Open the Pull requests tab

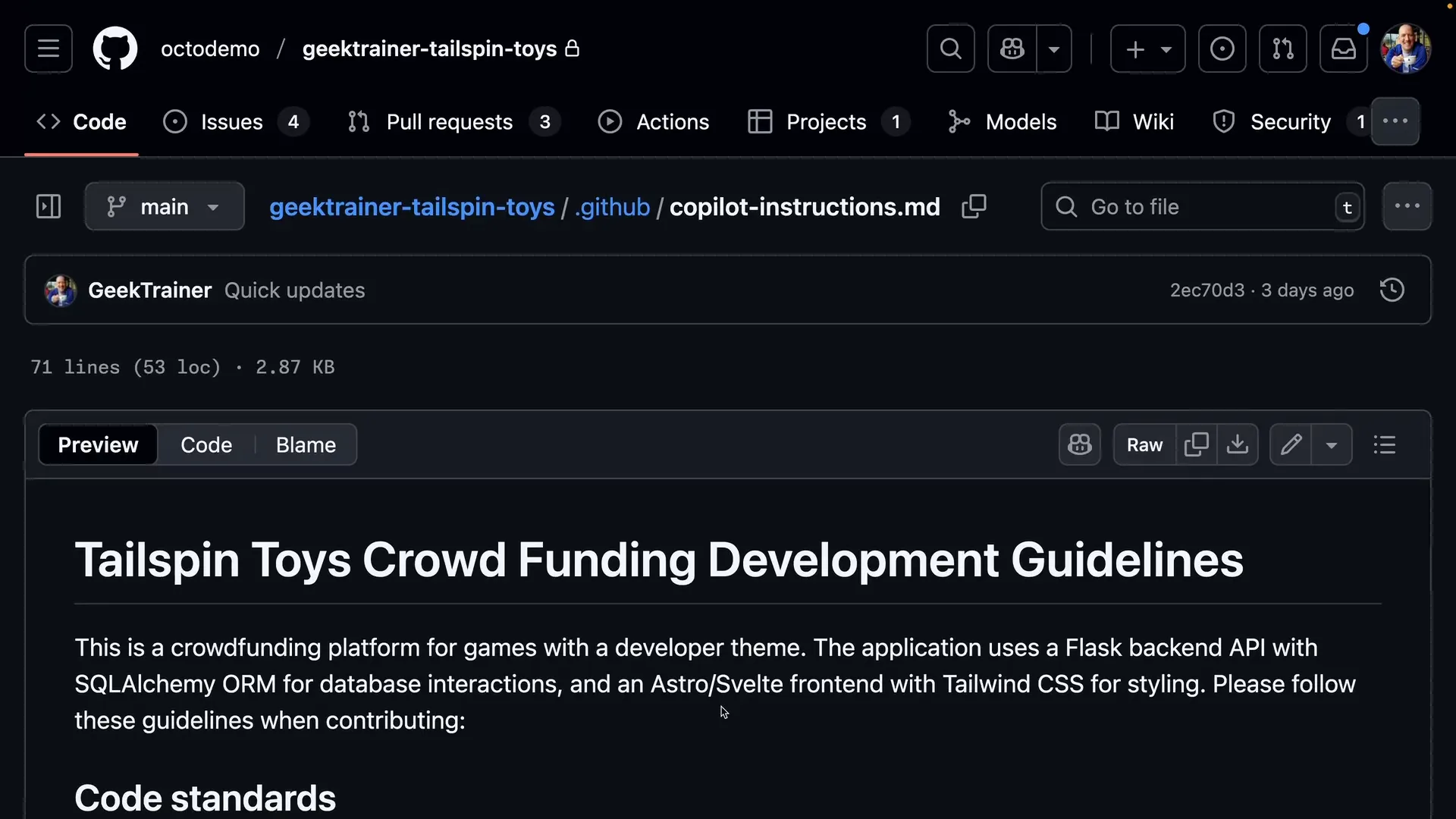click(x=453, y=122)
